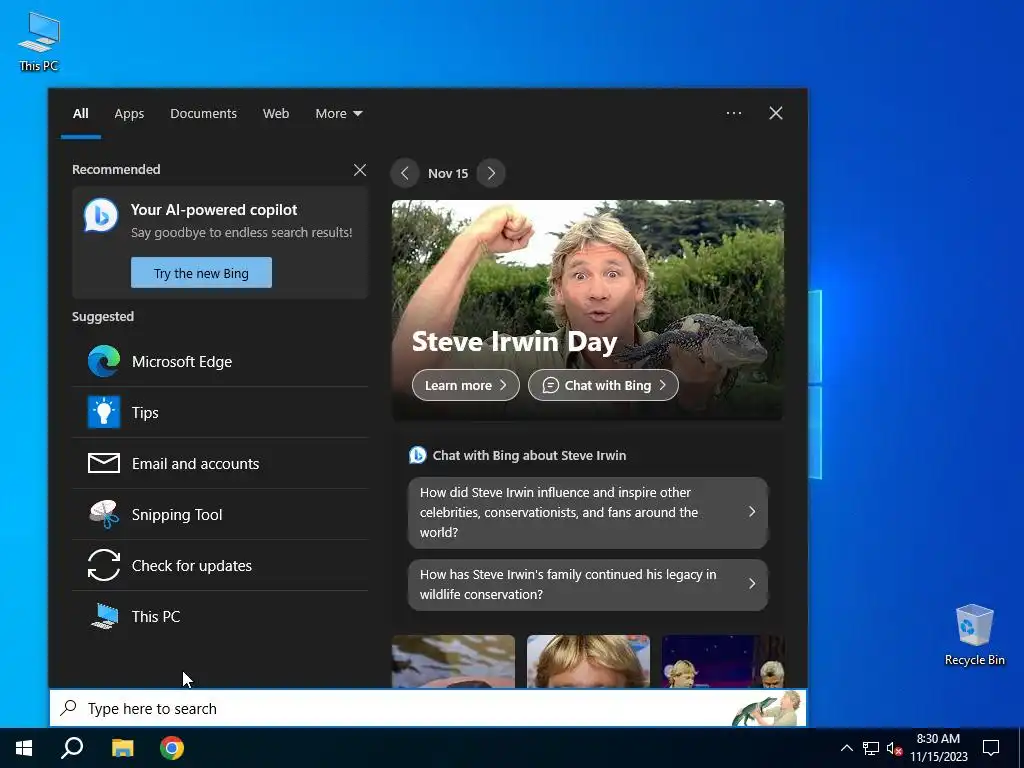Open Recycle Bin on desktop
1024x768 pixels.
pos(974,634)
